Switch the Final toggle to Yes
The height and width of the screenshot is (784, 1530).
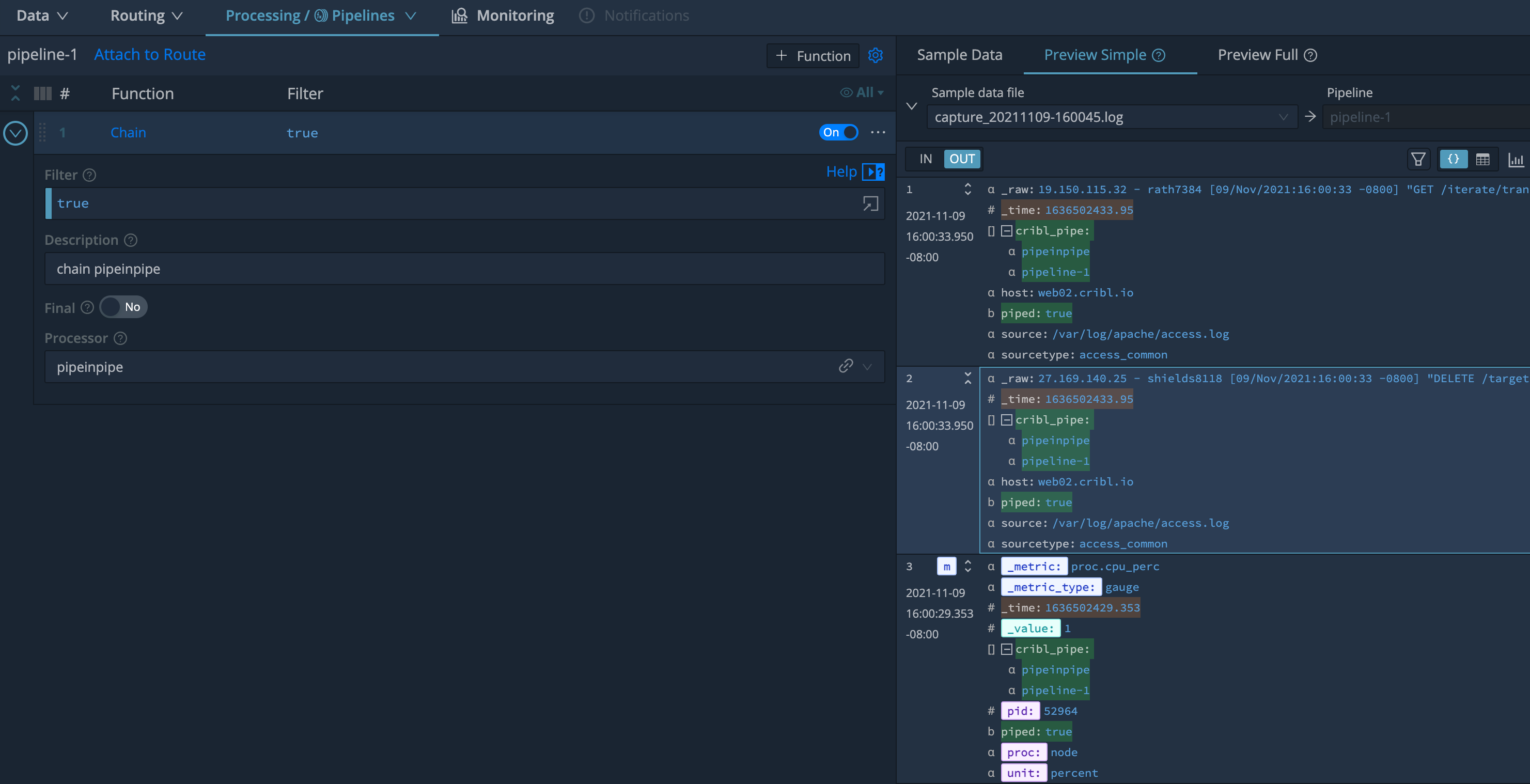[122, 307]
